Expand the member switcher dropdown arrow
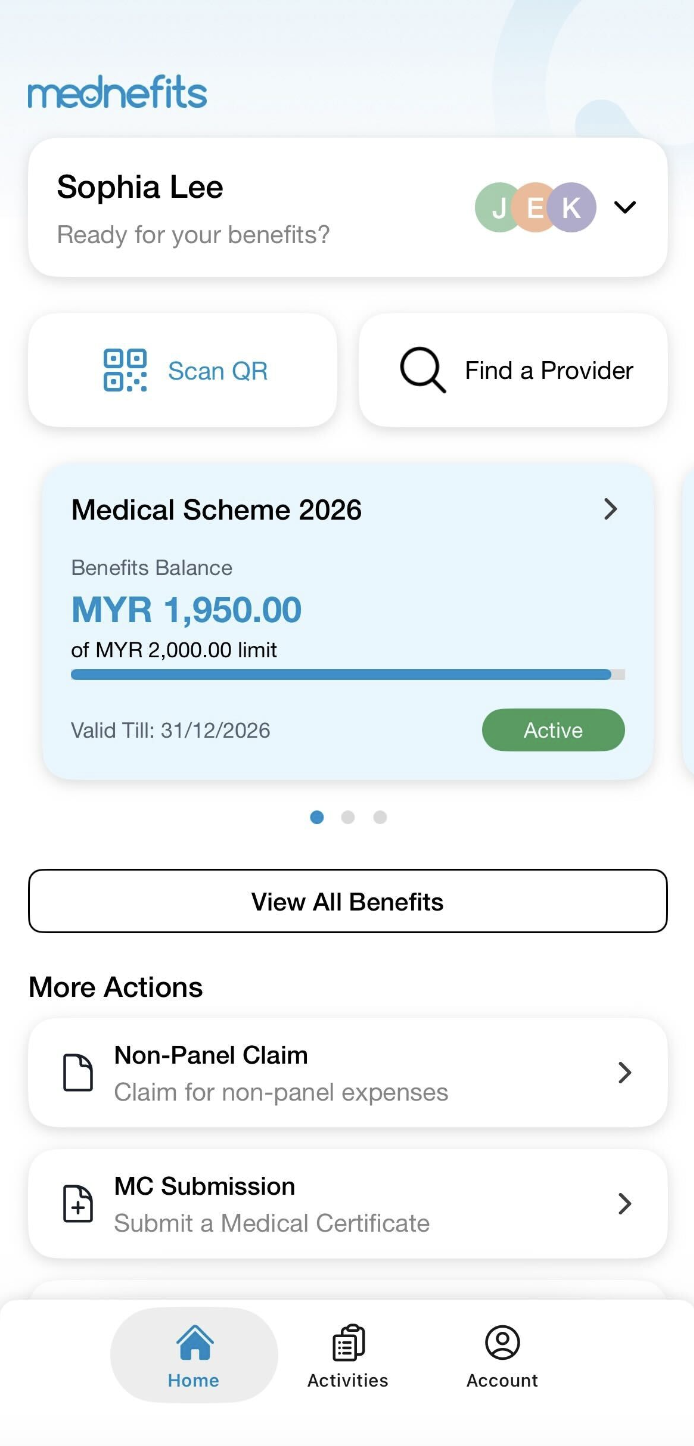The height and width of the screenshot is (1446, 694). pyautogui.click(x=625, y=207)
